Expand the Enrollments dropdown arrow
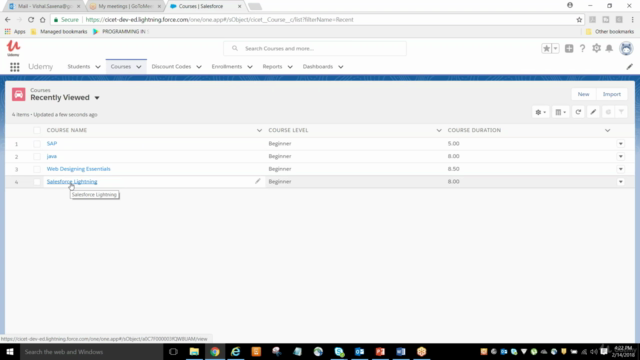This screenshot has height=360, width=640. click(x=250, y=67)
